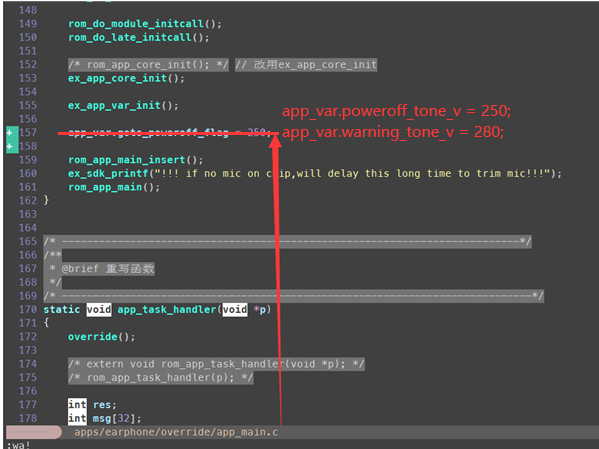Screen dimensions: 599x449
Task: Click the '*/' comment end on line 168
Action: click(55, 282)
